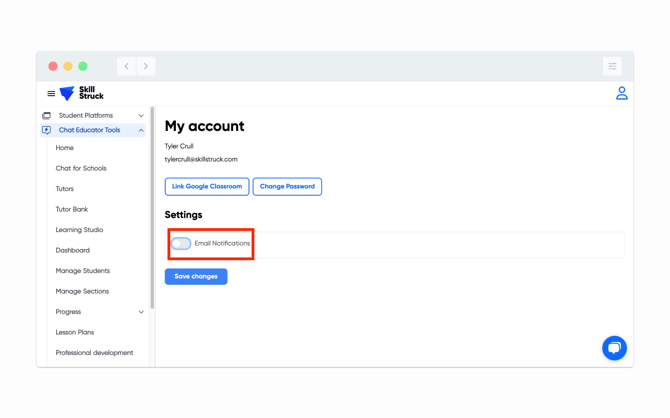This screenshot has height=418, width=670.
Task: Click the Change Password button
Action: 287,186
